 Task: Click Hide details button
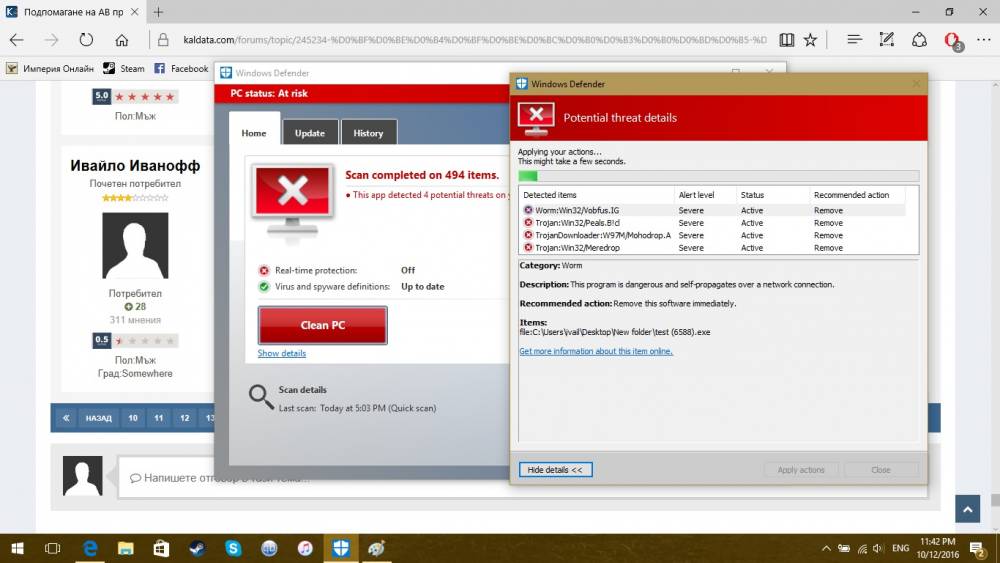pyautogui.click(x=555, y=470)
